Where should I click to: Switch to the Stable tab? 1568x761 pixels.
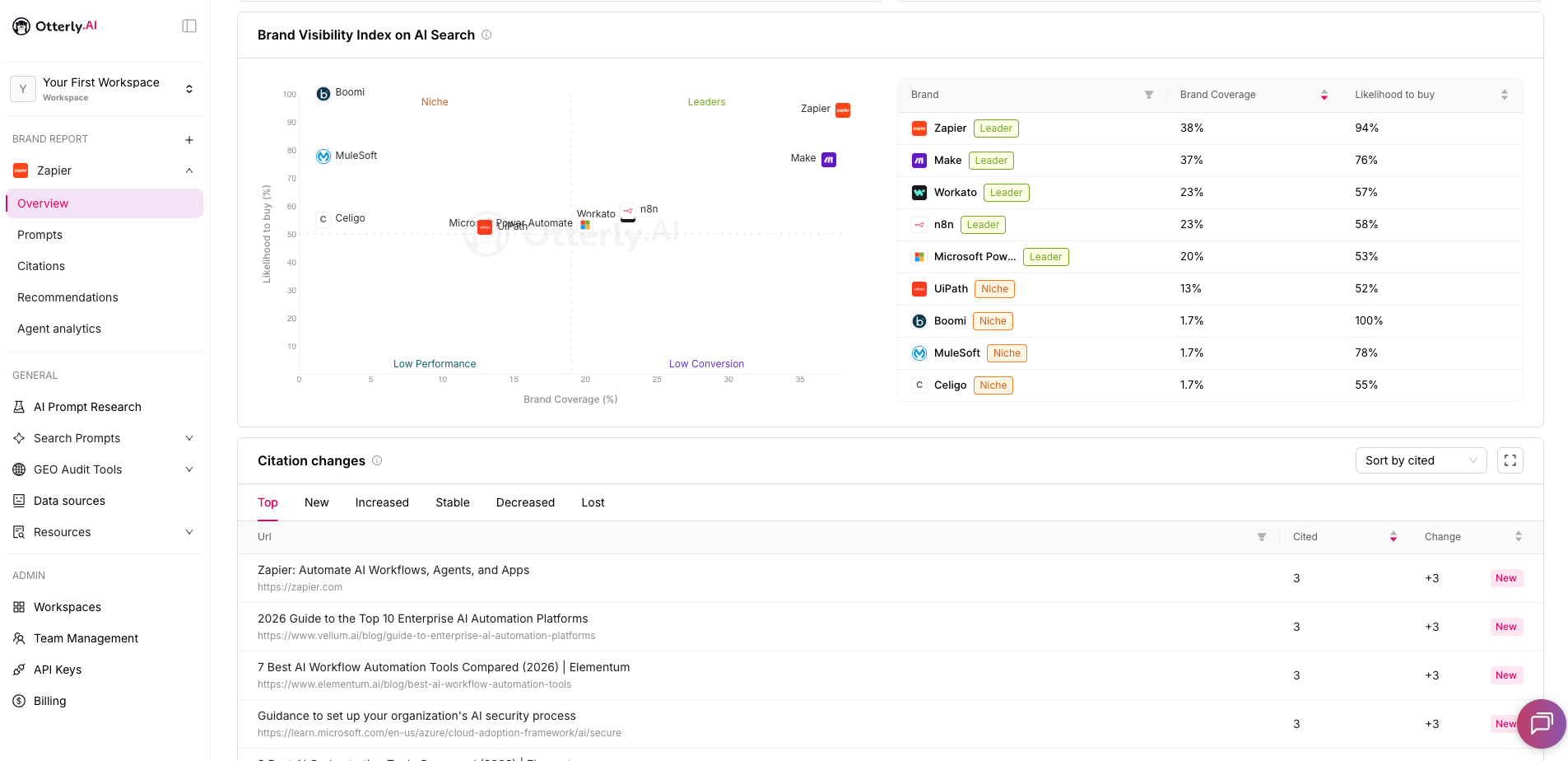coord(453,502)
